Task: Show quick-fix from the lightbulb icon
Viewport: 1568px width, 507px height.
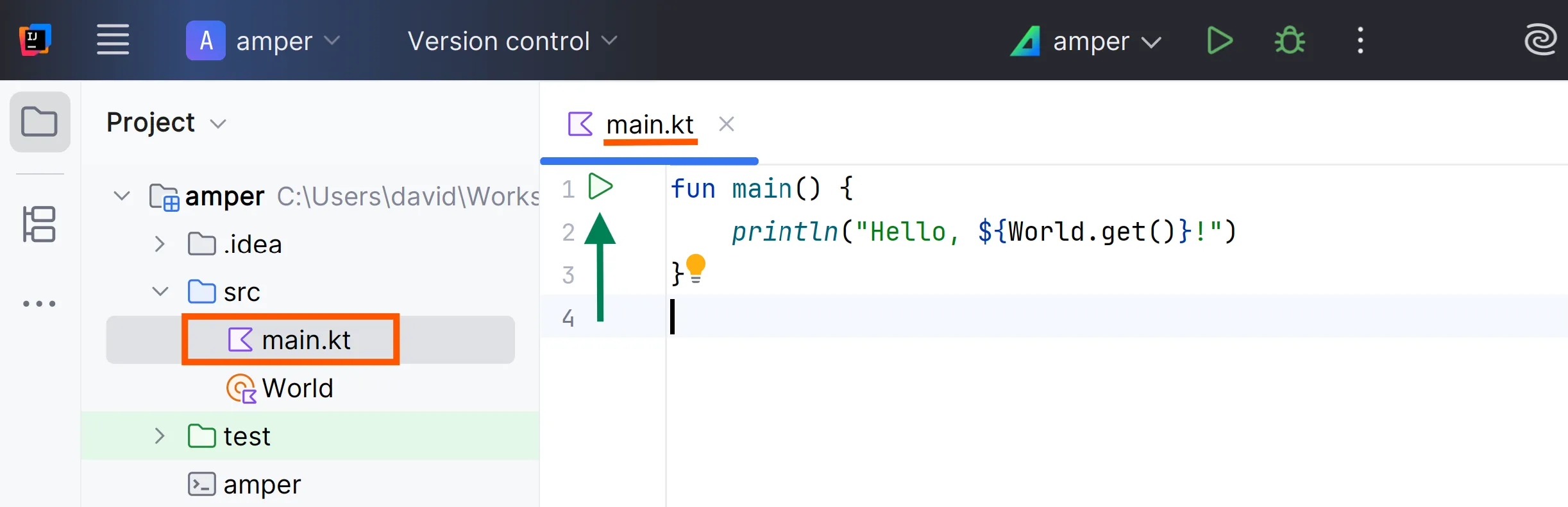Action: click(696, 268)
